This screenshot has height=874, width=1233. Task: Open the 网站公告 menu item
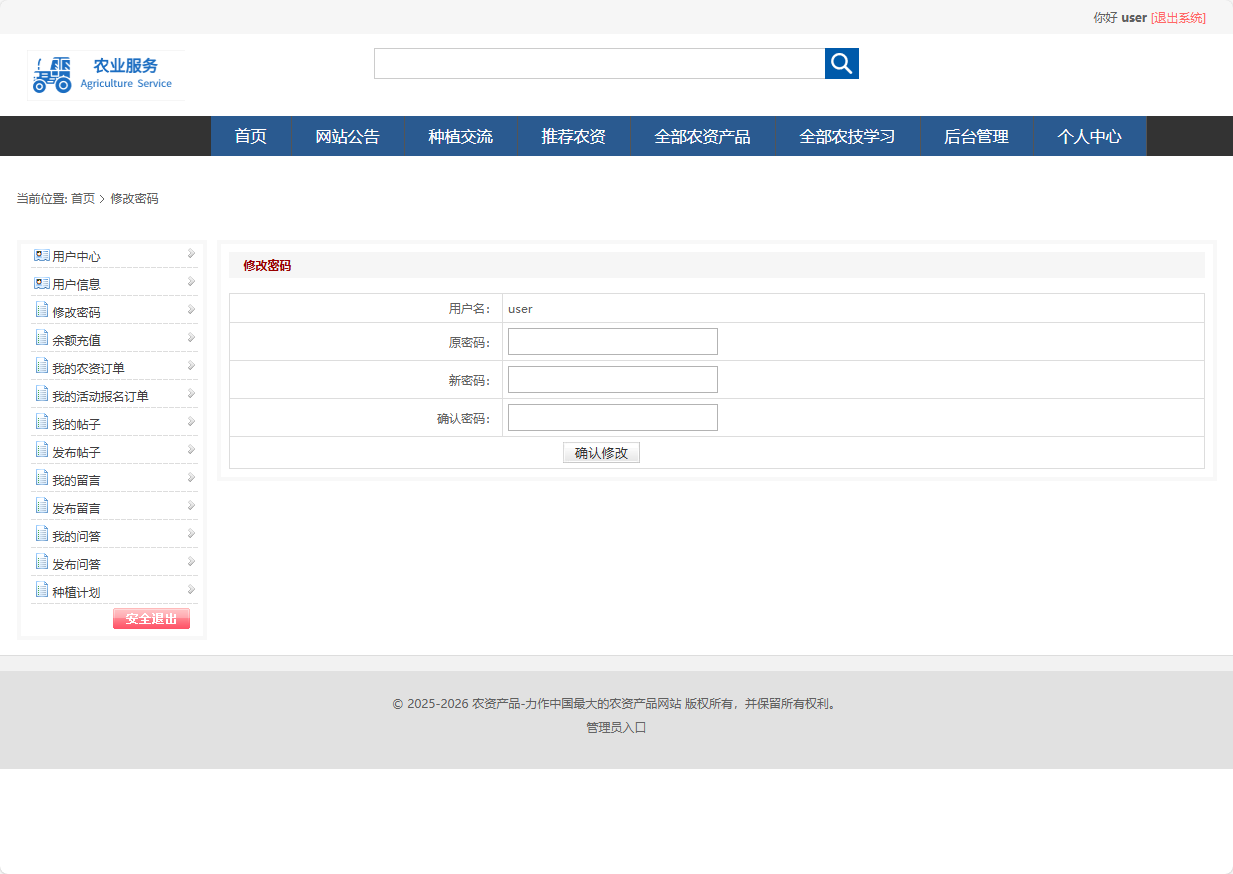[x=347, y=136]
